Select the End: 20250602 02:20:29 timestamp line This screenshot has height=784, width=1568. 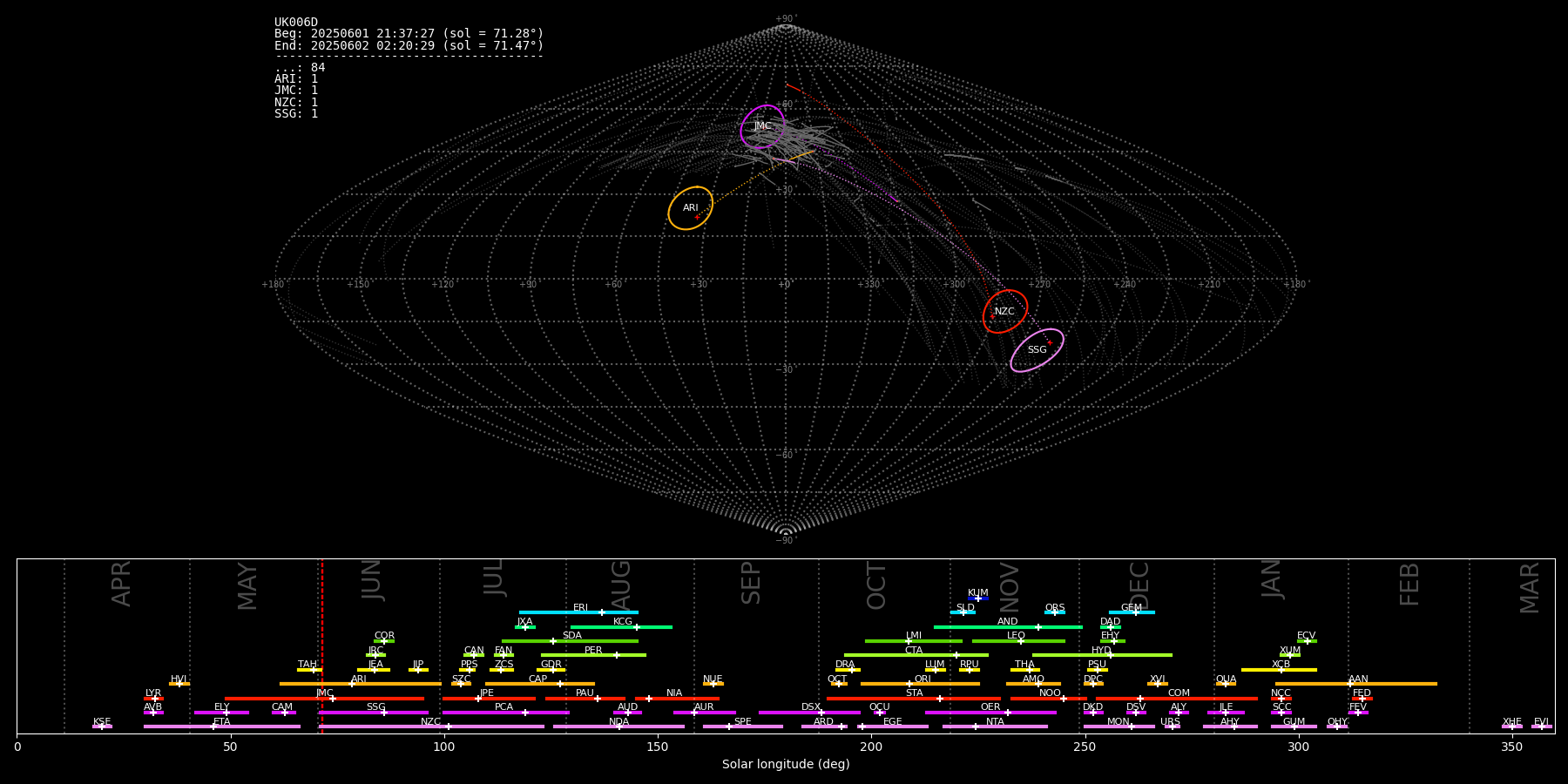[409, 46]
